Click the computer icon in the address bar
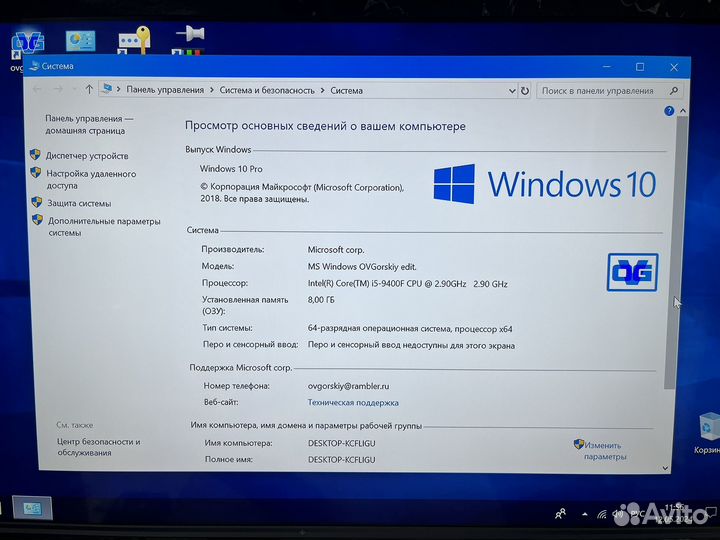720x540 pixels. pyautogui.click(x=107, y=89)
